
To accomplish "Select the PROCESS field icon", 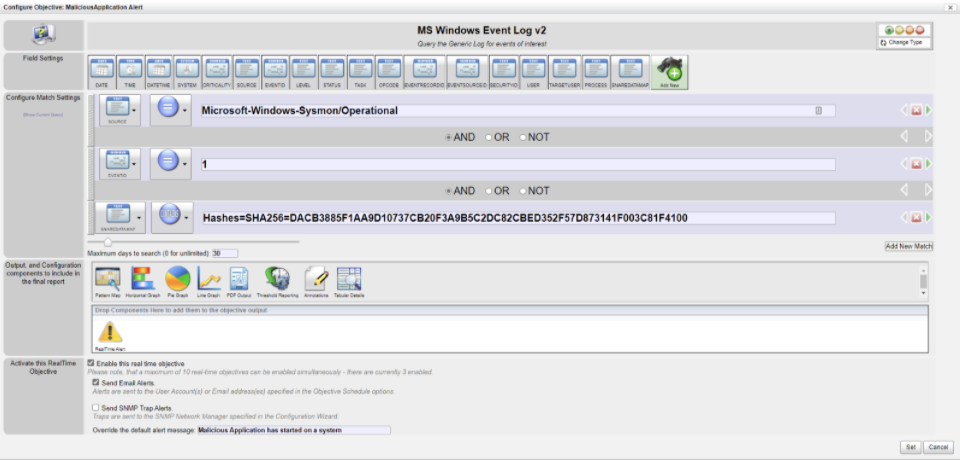I will click(x=596, y=74).
